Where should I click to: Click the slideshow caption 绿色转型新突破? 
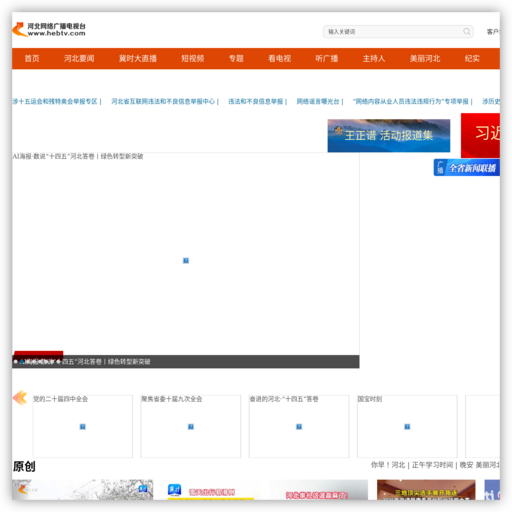tap(129, 362)
